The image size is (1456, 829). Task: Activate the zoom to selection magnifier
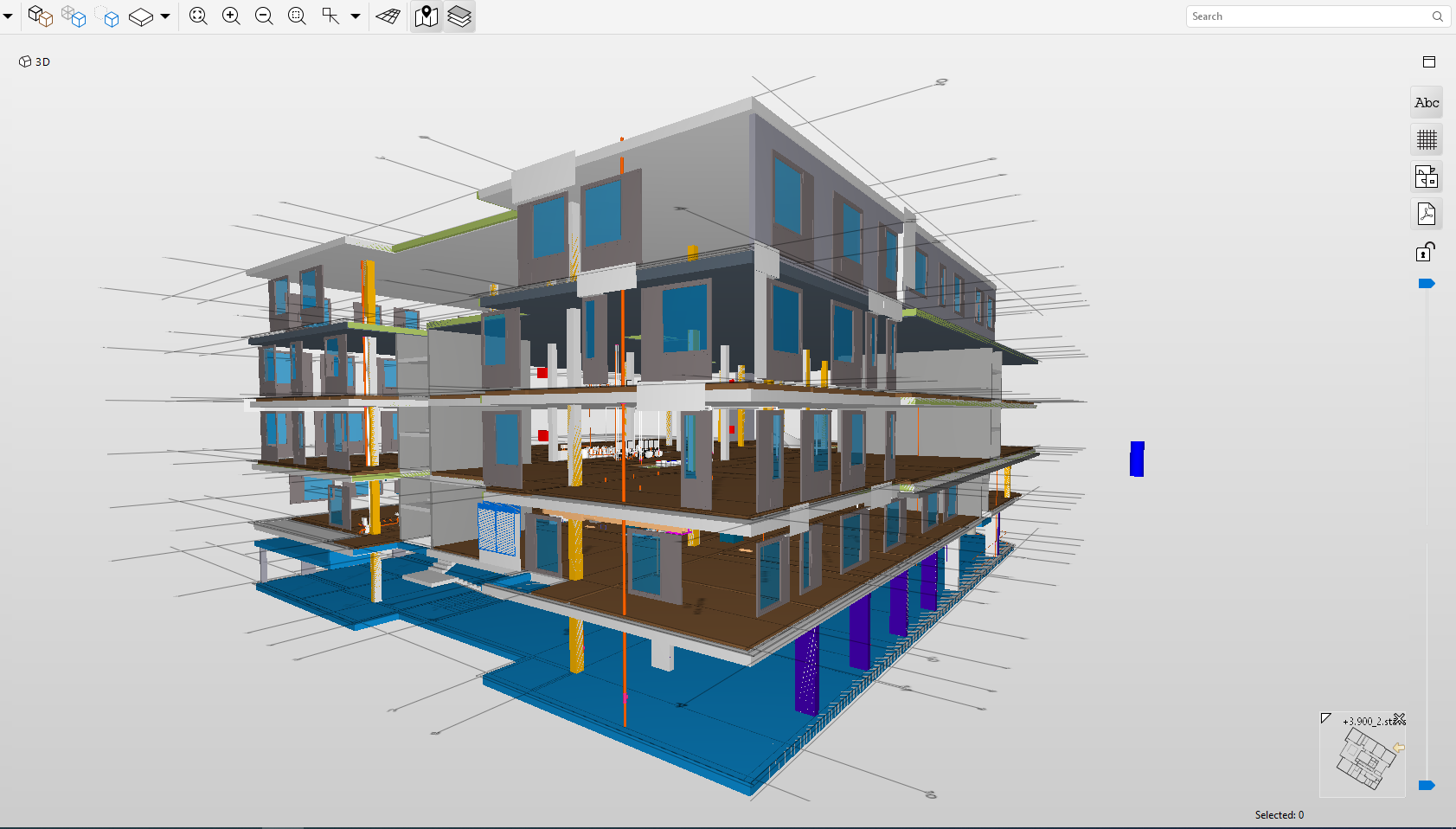tap(297, 16)
